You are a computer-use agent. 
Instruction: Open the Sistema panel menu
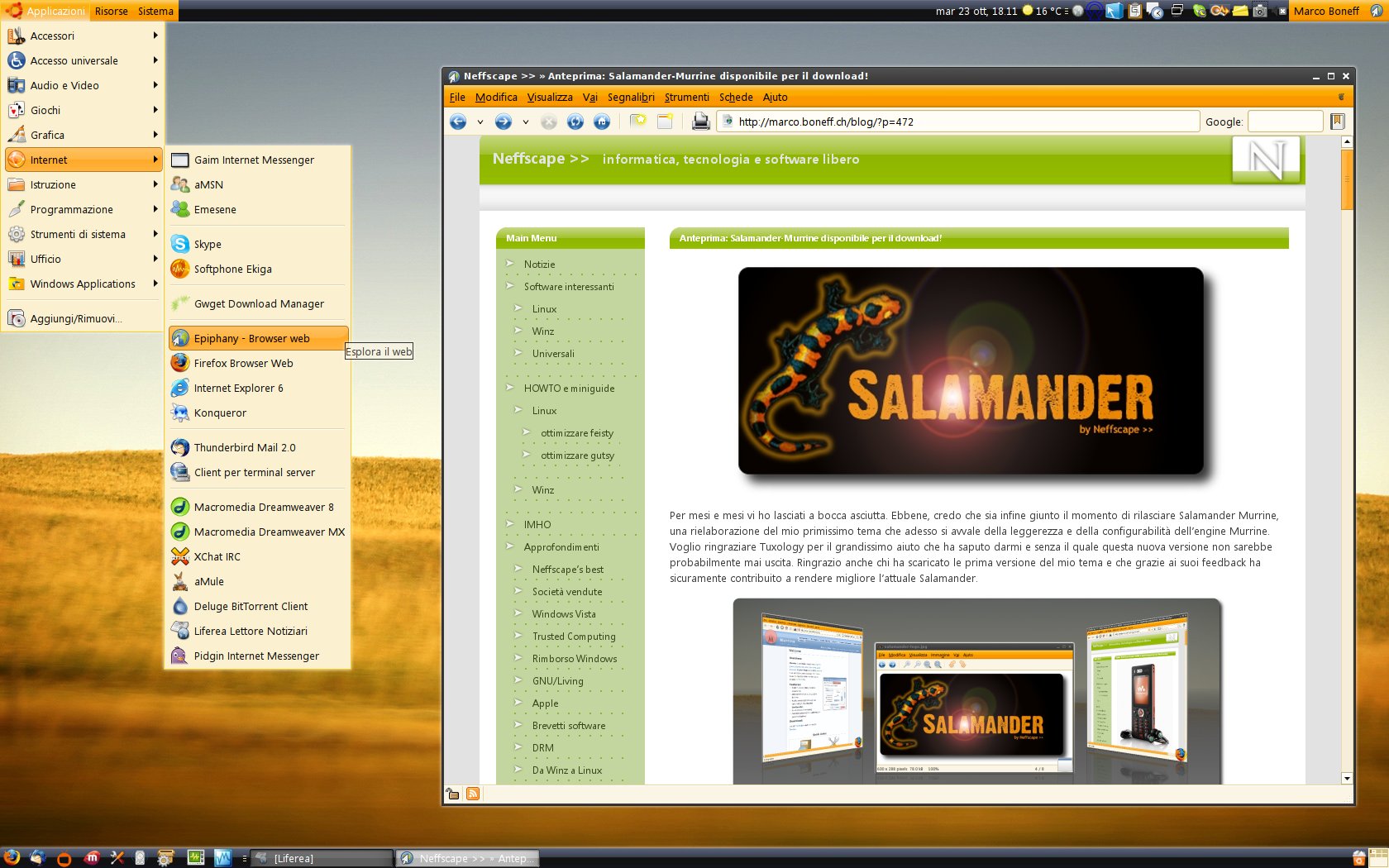(x=155, y=11)
